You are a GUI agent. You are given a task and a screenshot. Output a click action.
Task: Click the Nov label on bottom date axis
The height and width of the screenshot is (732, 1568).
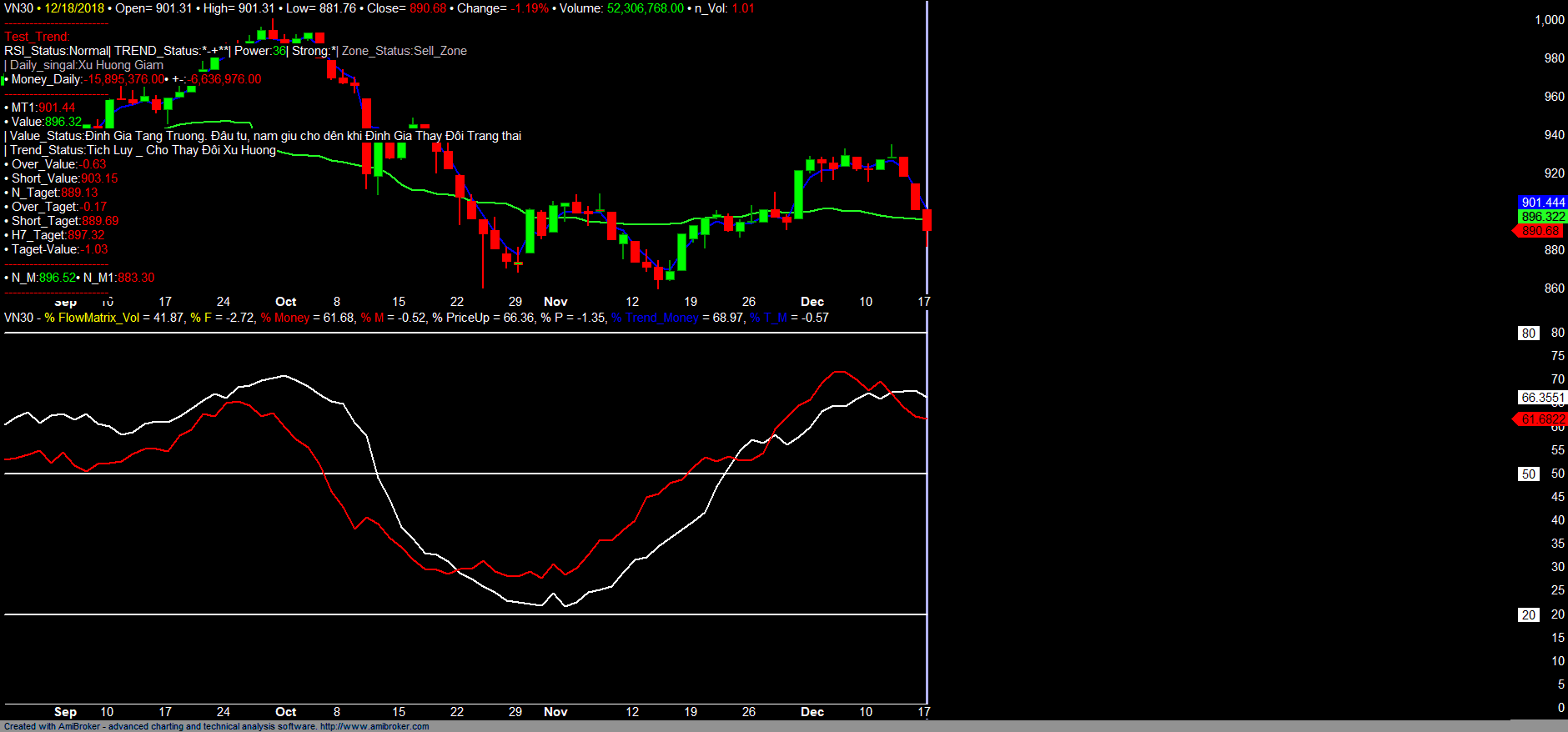[555, 712]
